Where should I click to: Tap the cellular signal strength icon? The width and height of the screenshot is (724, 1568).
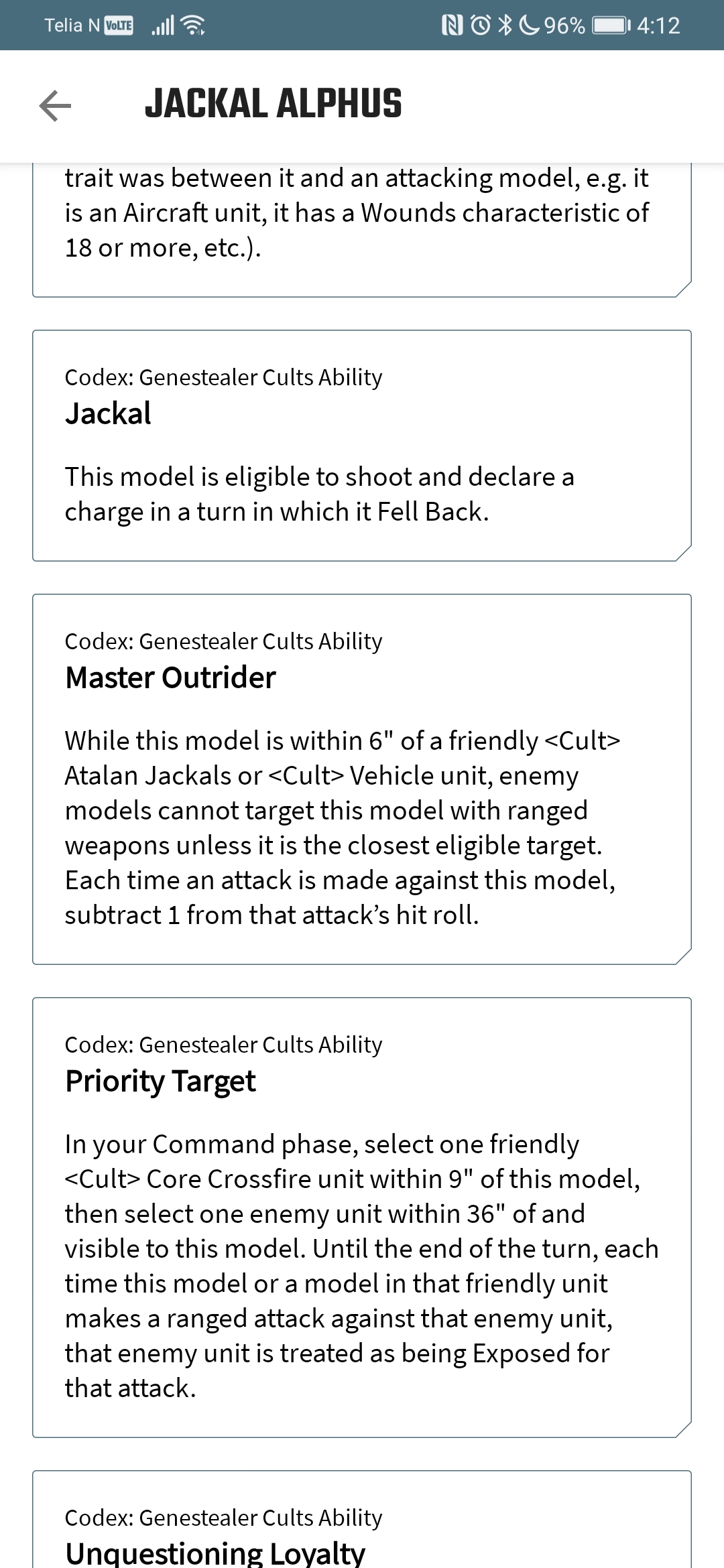(163, 25)
